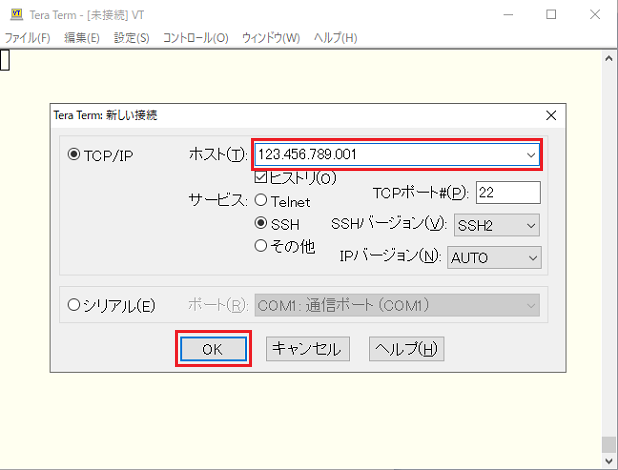Image resolution: width=618 pixels, height=470 pixels.
Task: Open the ファイル(F) menu
Action: [x=27, y=38]
